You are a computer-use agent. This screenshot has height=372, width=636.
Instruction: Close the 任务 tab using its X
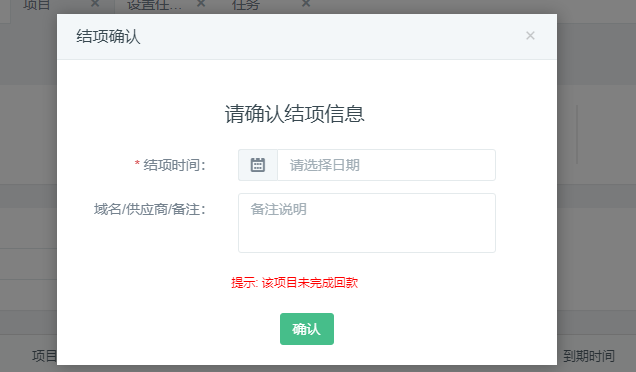click(x=306, y=4)
